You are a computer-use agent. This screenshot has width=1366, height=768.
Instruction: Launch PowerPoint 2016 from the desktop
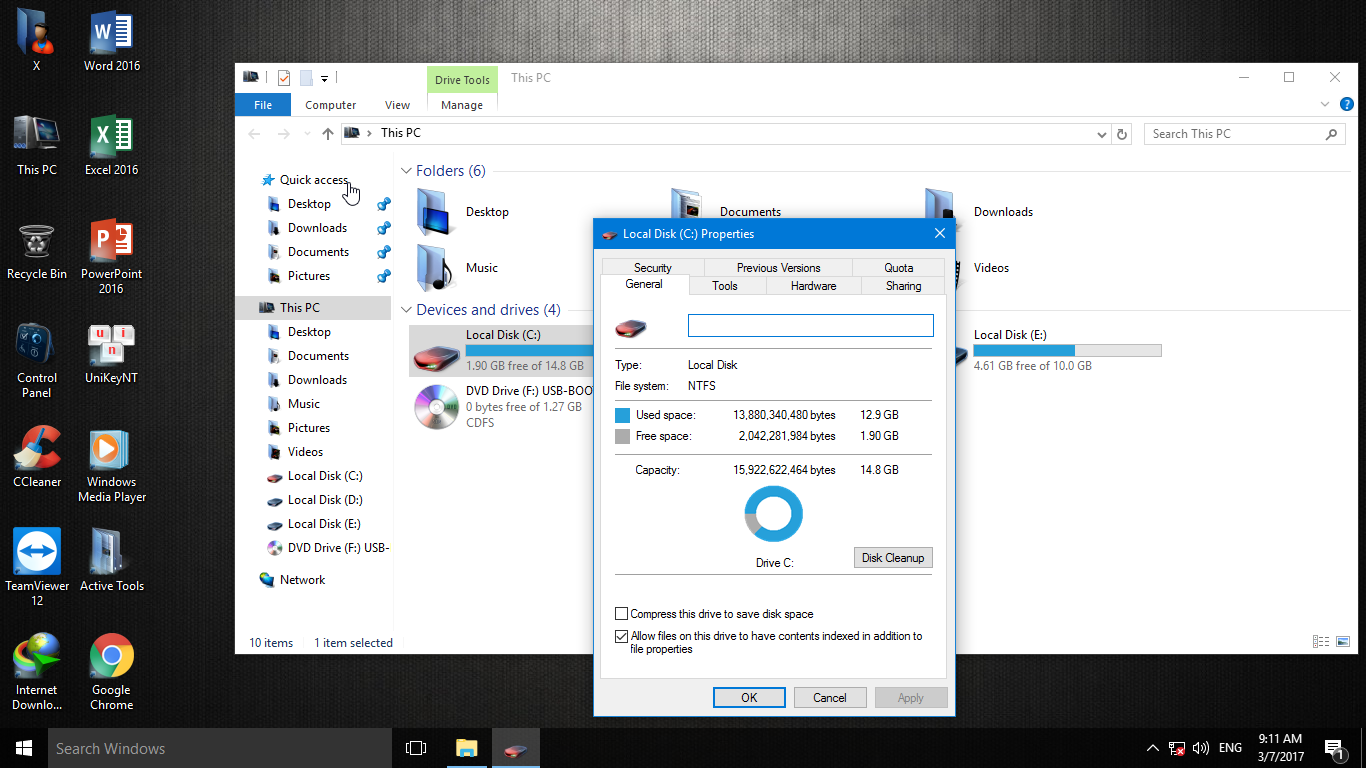pyautogui.click(x=111, y=257)
